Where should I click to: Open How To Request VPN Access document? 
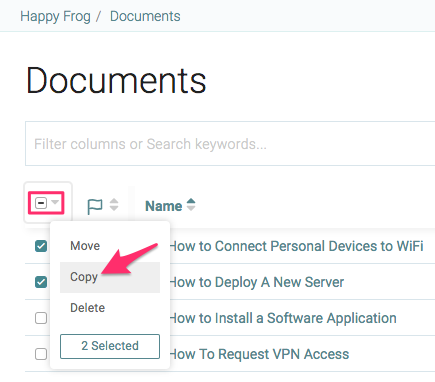[259, 354]
